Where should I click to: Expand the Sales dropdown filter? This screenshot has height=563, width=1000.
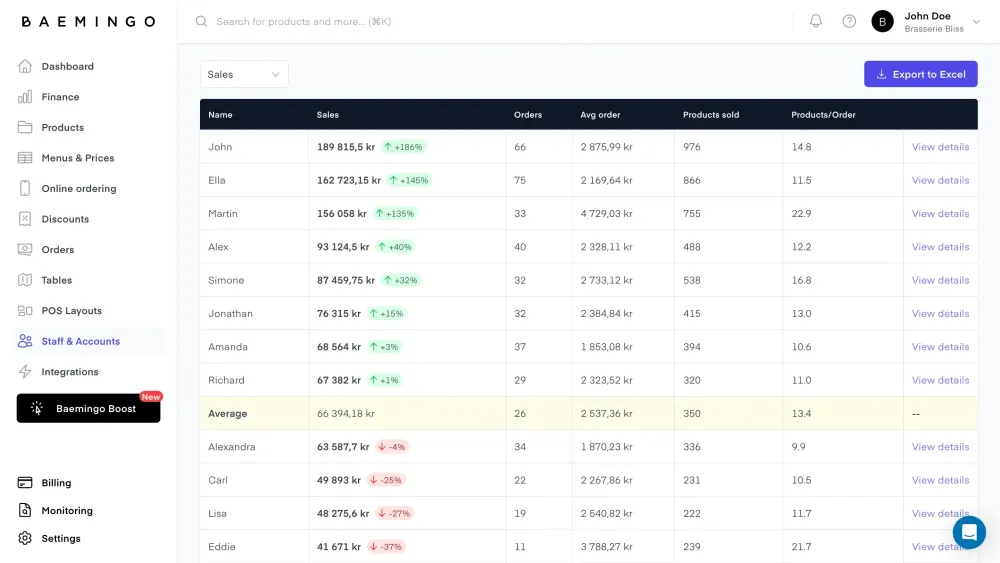[244, 74]
